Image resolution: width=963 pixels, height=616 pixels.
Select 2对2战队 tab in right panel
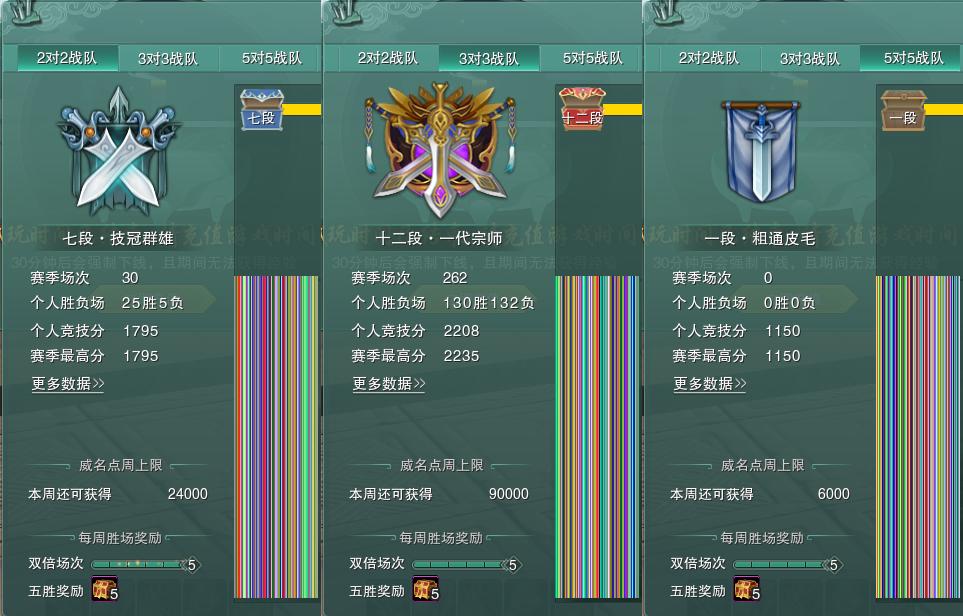click(x=709, y=58)
